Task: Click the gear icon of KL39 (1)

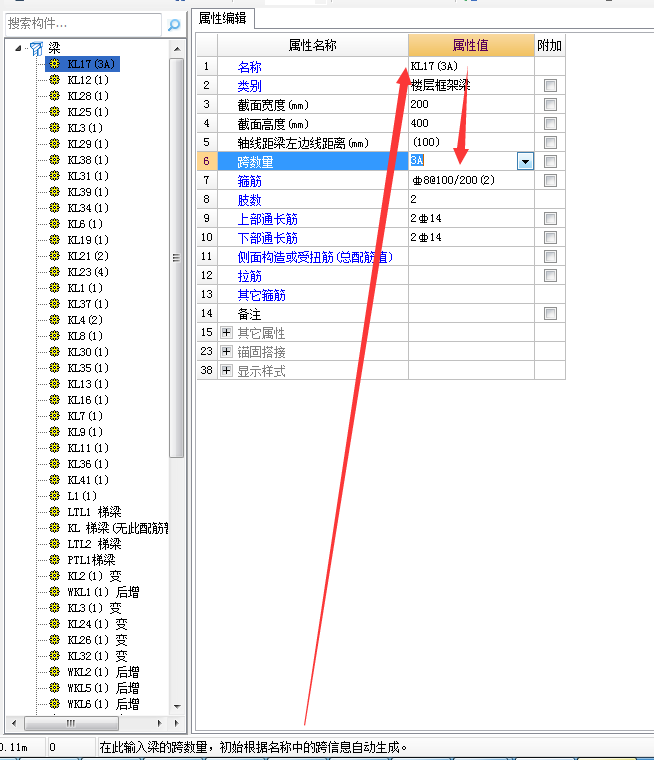Action: click(55, 191)
